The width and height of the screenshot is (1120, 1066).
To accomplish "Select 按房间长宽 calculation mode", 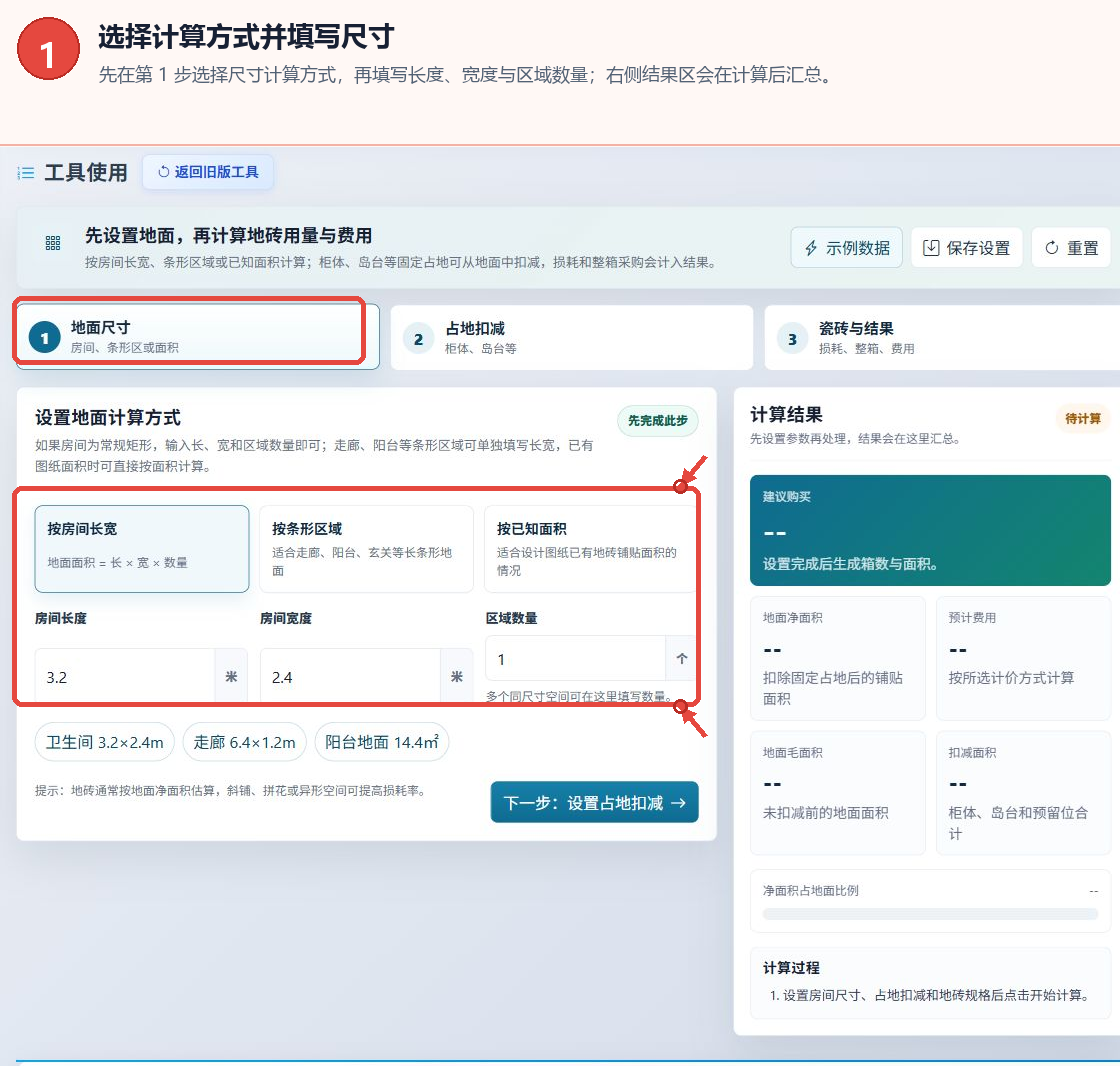I will click(142, 549).
